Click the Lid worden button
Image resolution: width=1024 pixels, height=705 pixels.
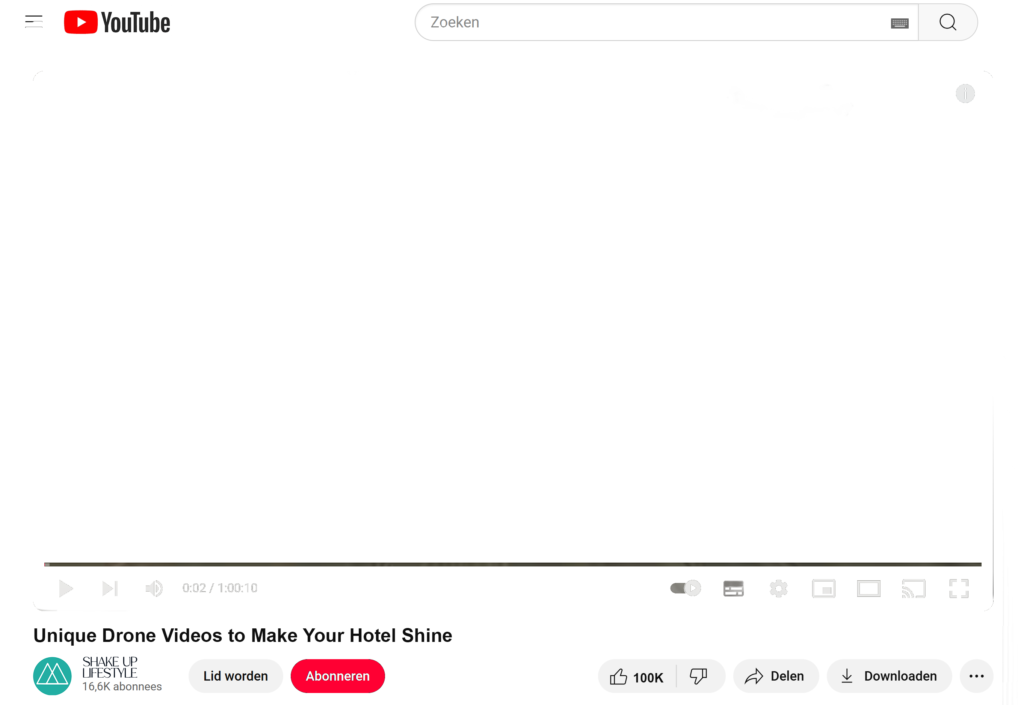(x=235, y=676)
